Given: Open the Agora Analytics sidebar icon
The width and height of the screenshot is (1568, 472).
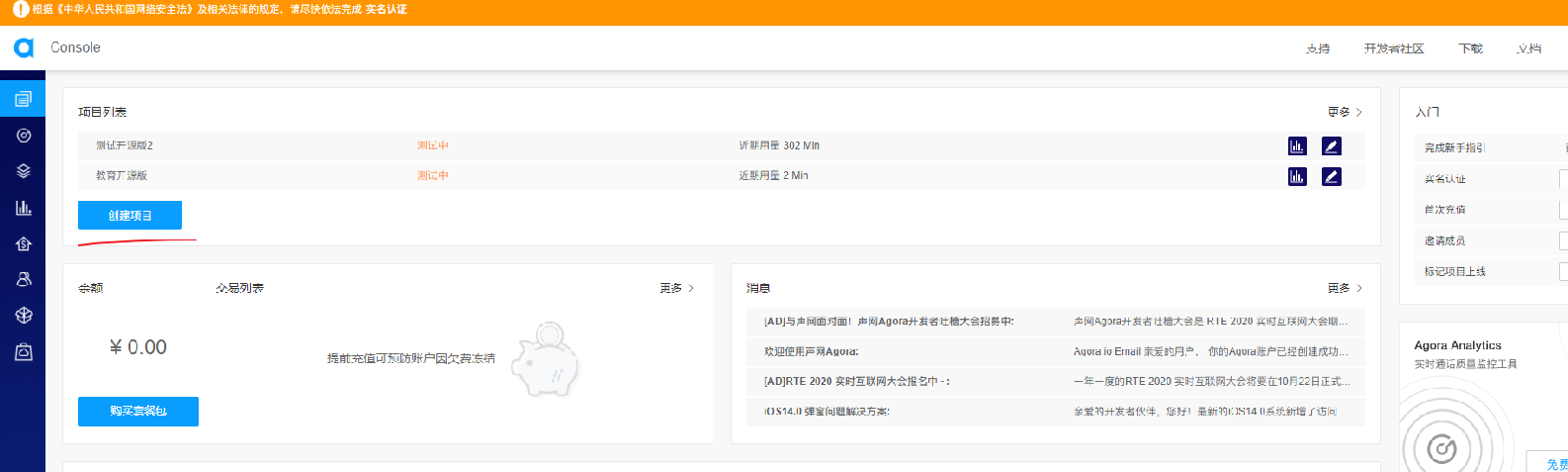Looking at the screenshot, I should click(x=24, y=136).
